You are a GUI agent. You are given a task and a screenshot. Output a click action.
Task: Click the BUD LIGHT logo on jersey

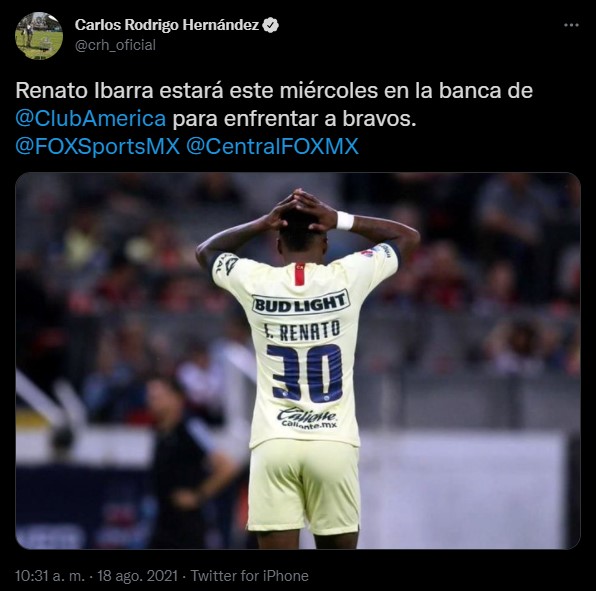click(300, 303)
